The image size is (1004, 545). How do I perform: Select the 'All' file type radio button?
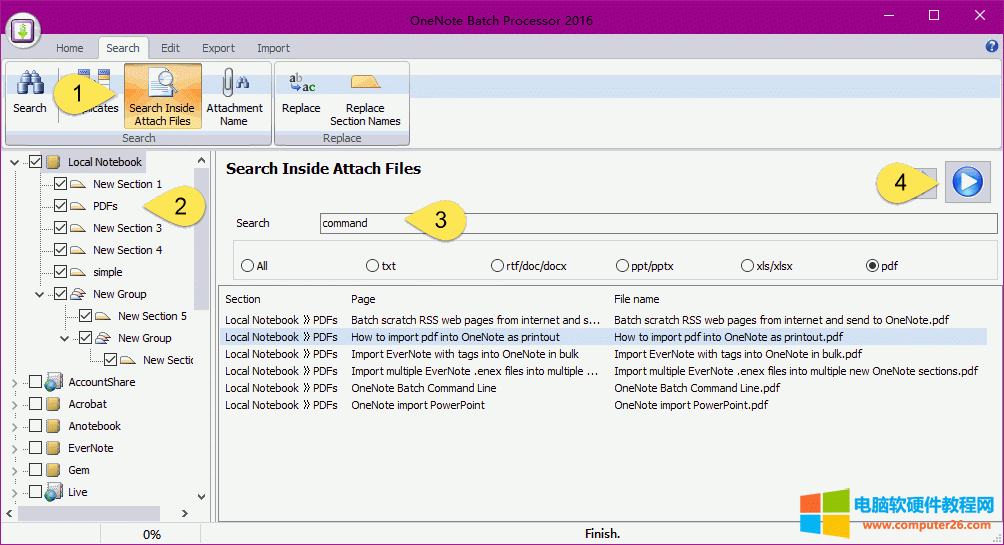(247, 266)
